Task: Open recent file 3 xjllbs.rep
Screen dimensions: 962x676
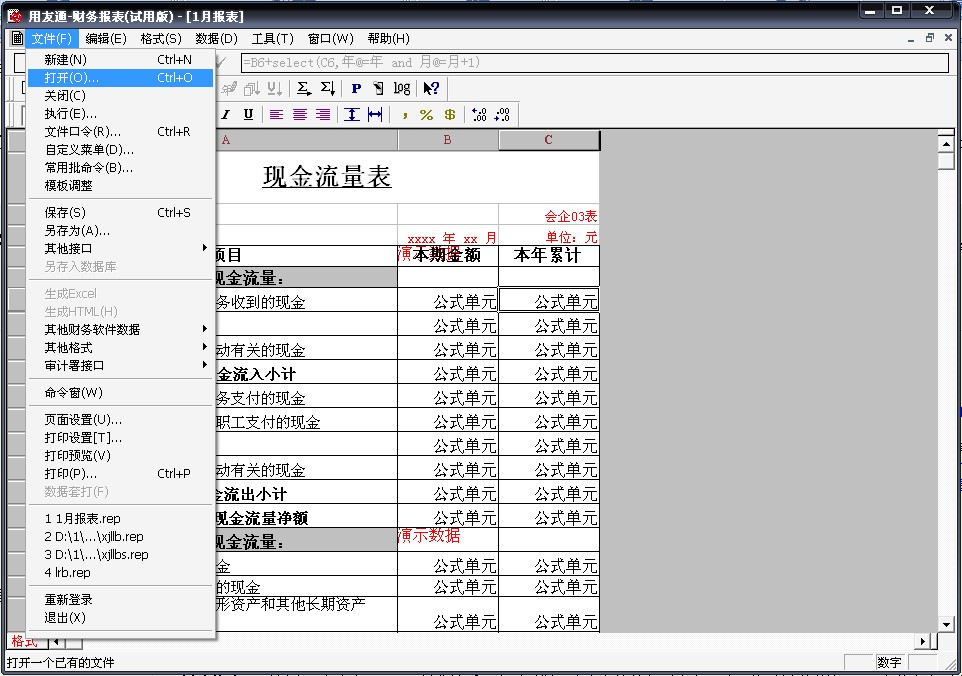Action: point(120,555)
